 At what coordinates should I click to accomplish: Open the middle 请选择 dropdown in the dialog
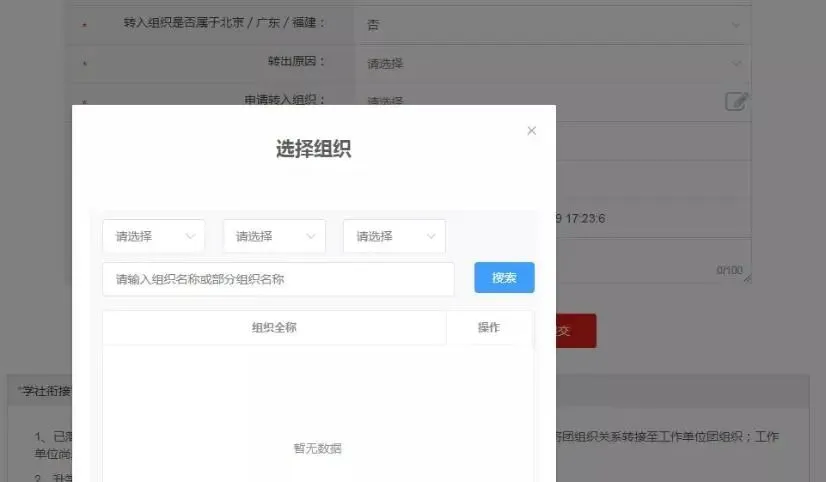click(x=273, y=237)
